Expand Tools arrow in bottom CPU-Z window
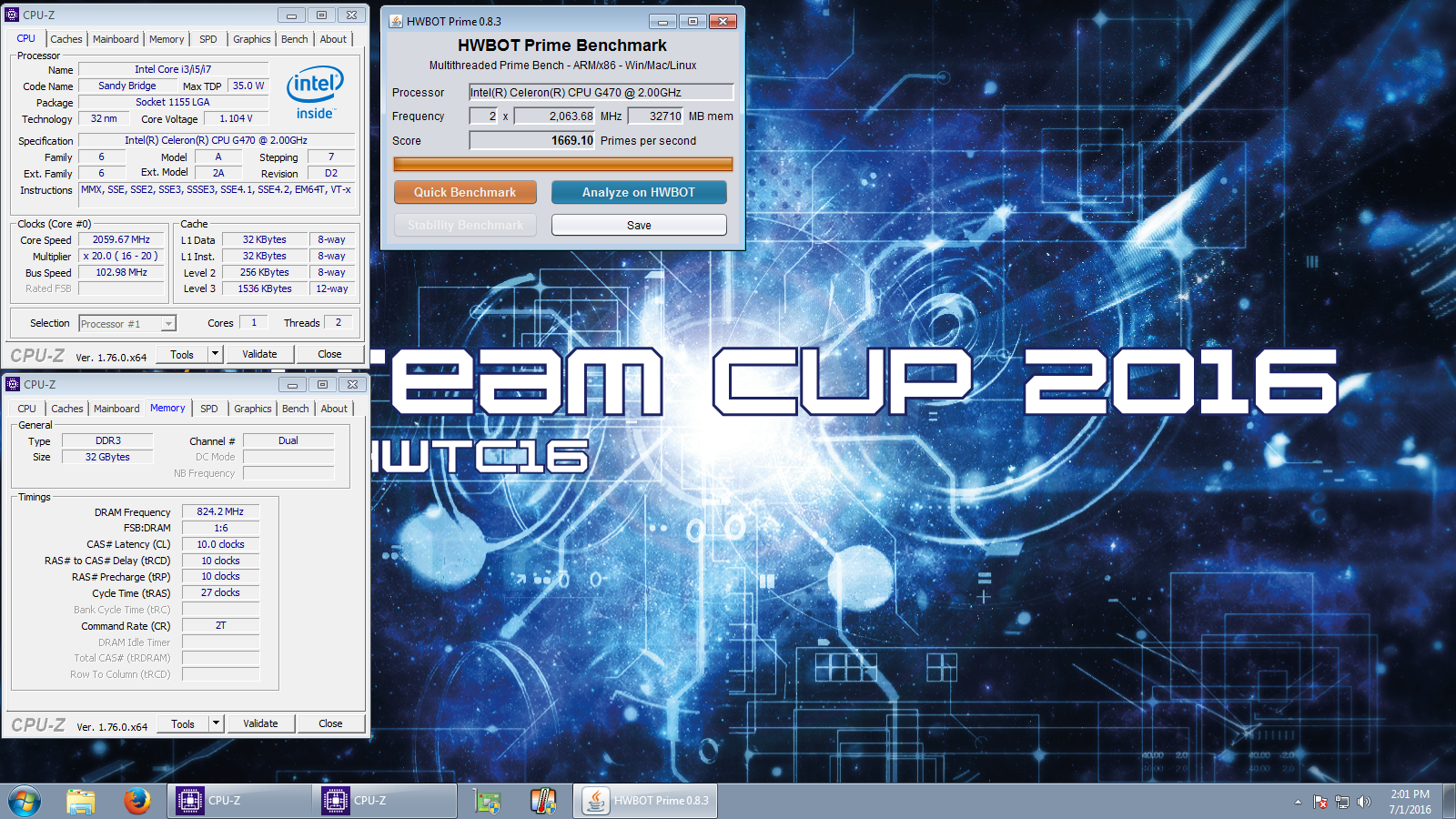 [217, 723]
